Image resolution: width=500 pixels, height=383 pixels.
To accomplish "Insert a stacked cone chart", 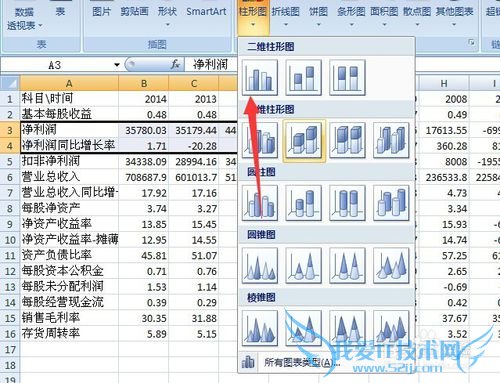I will tap(303, 266).
